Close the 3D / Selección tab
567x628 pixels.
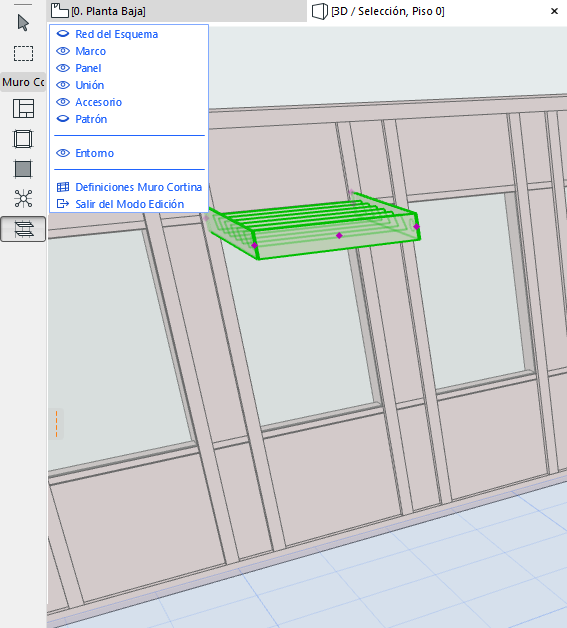pos(554,11)
